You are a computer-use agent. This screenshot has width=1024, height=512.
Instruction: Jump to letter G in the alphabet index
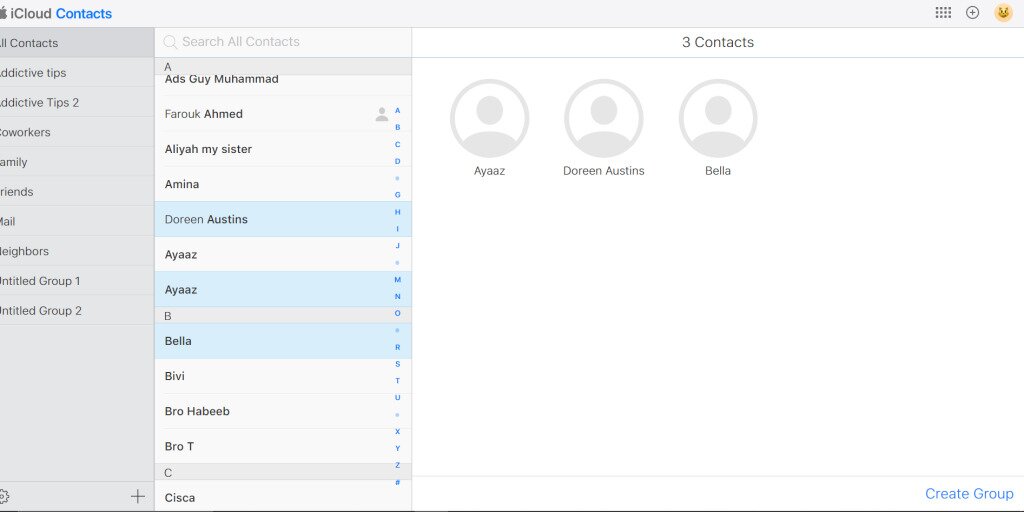(398, 195)
